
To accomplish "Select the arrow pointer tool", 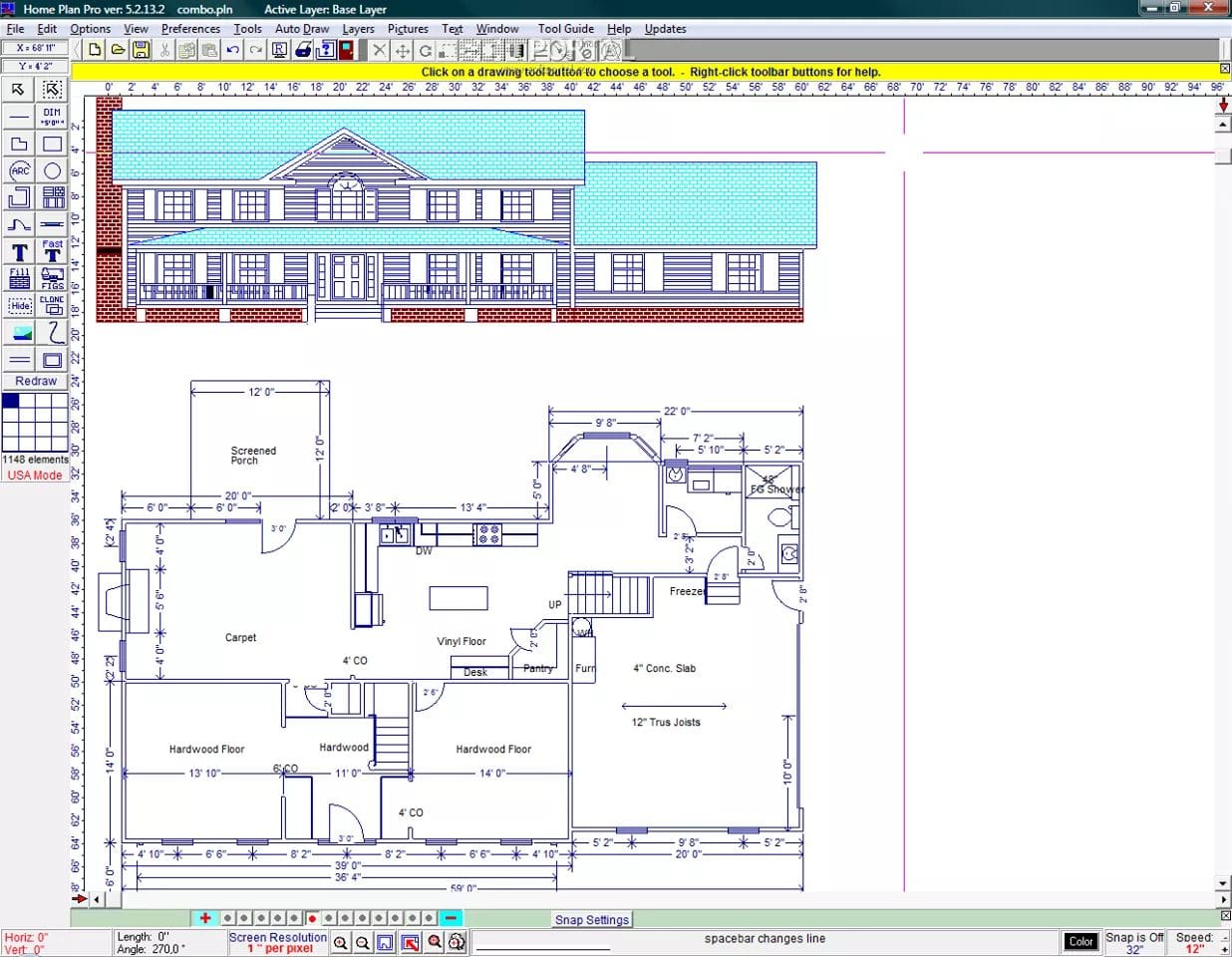I will tap(19, 90).
